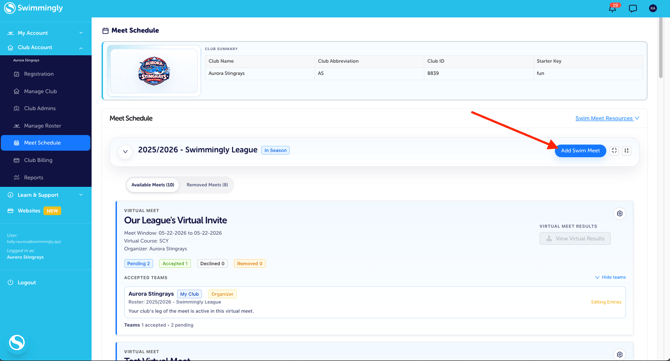The height and width of the screenshot is (361, 670).
Task: Expand the Learn & Support menu
Action: point(46,195)
